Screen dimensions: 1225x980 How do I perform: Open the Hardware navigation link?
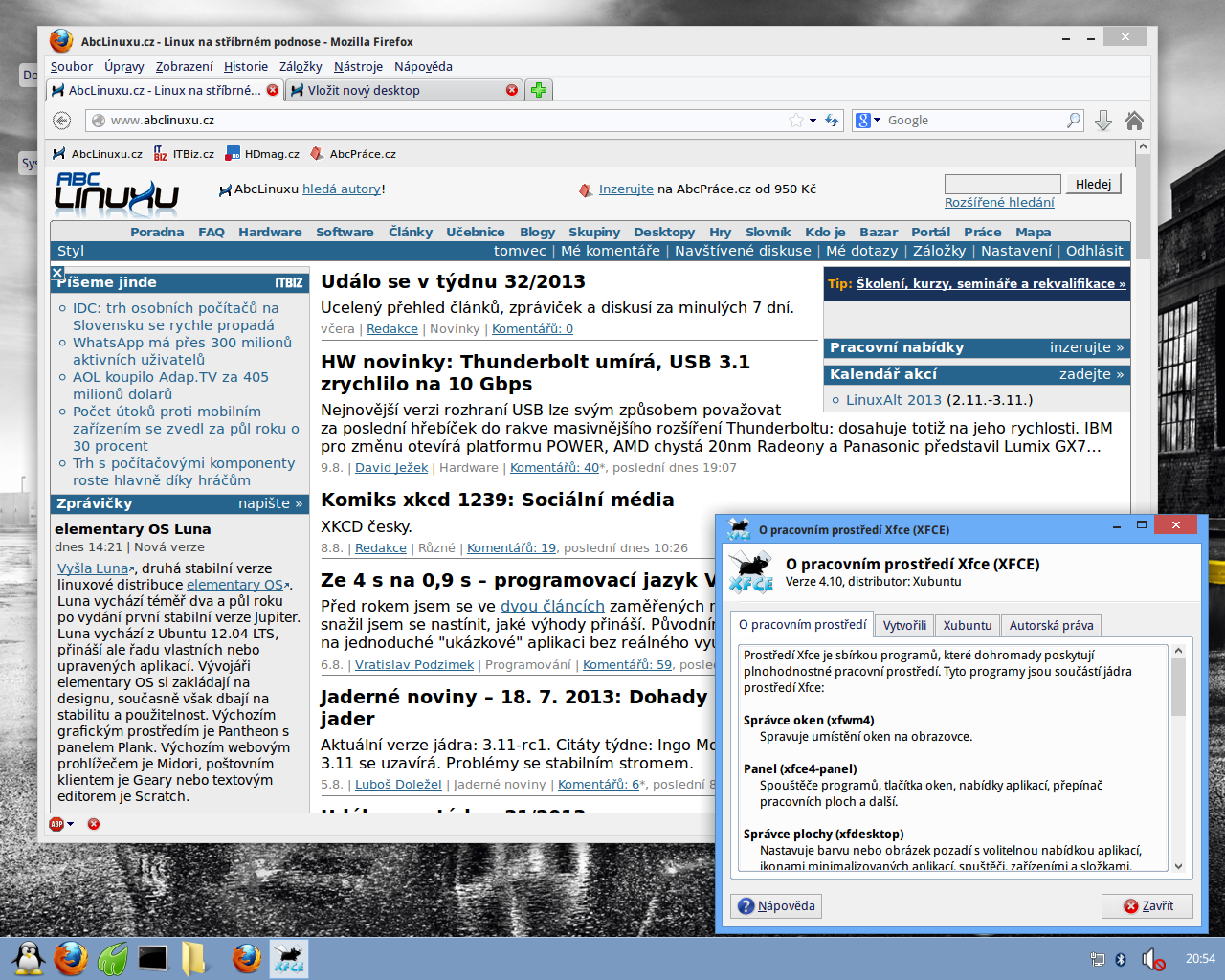pos(270,232)
